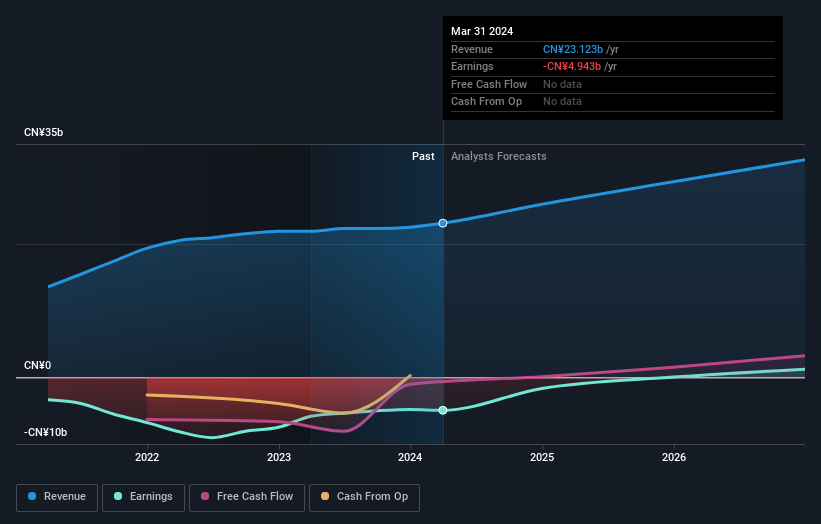This screenshot has width=821, height=524.
Task: Click the Free Cash Flow tooltip row label
Action: click(x=489, y=84)
